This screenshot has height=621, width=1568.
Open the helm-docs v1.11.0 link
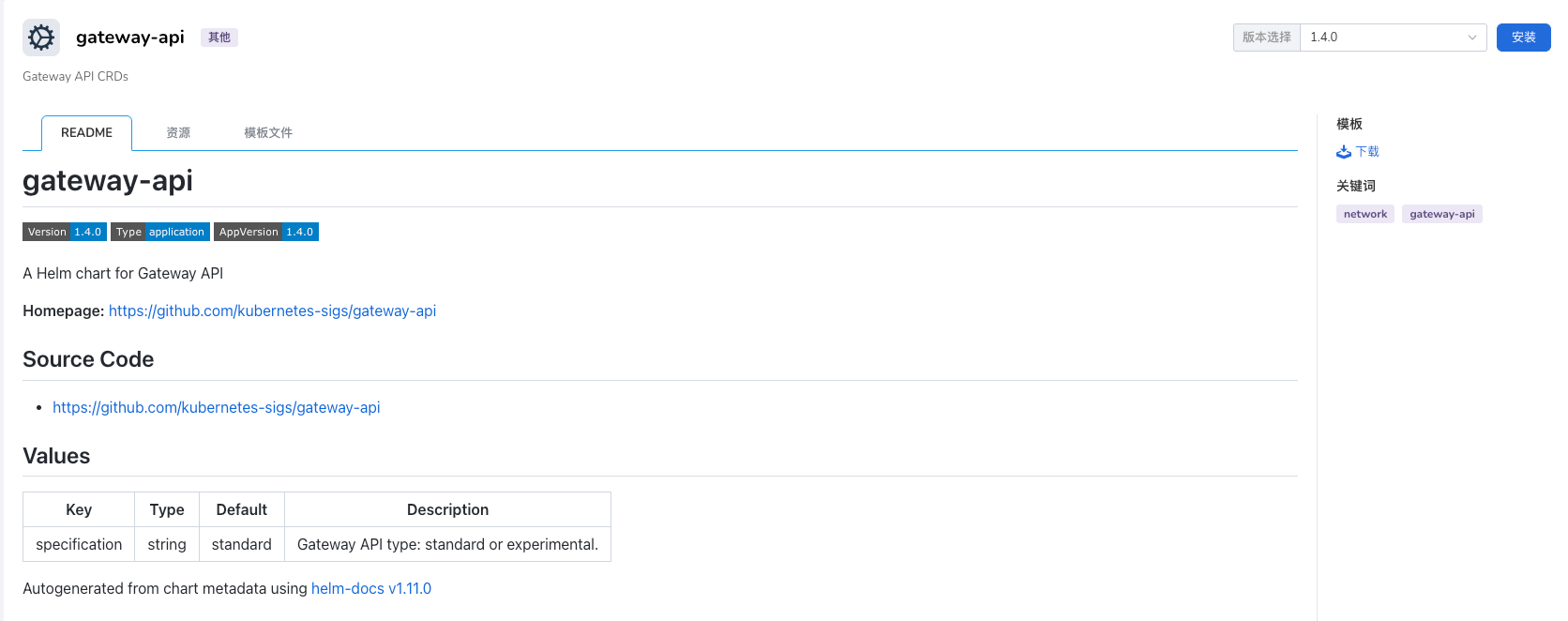[371, 588]
